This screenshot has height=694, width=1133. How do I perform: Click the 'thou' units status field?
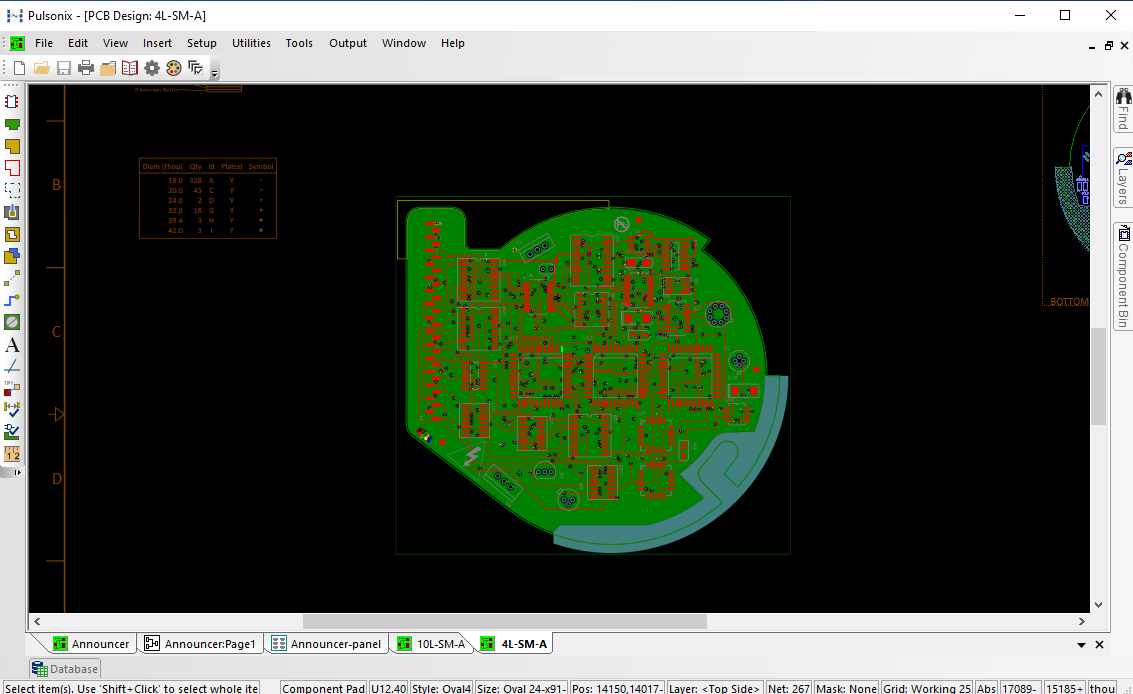[x=1102, y=688]
